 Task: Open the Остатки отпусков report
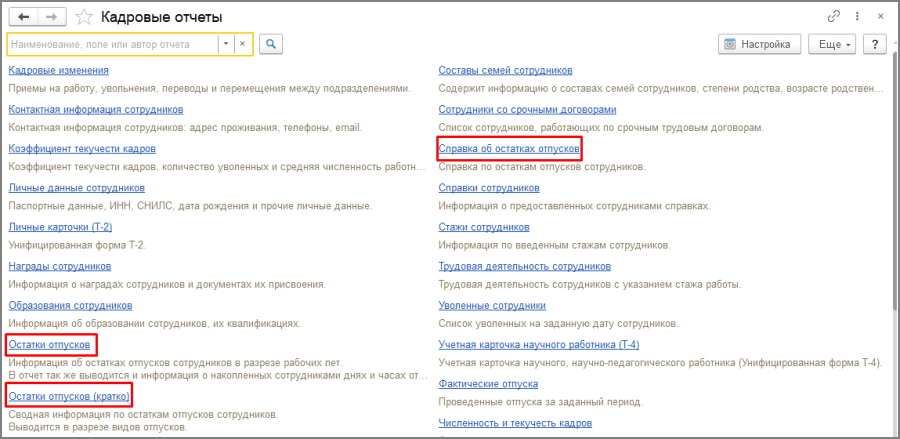pos(49,345)
